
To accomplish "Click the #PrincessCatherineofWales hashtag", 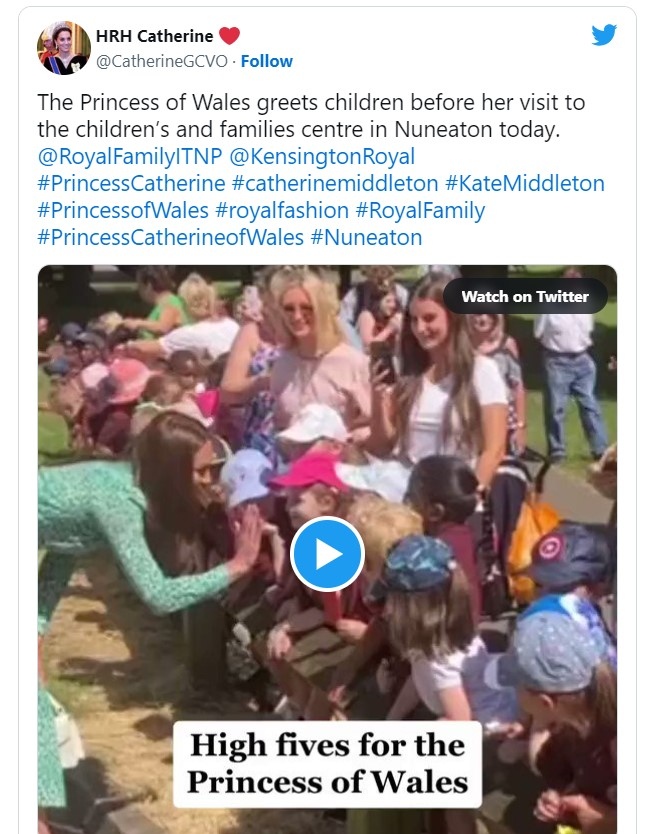I will click(170, 238).
